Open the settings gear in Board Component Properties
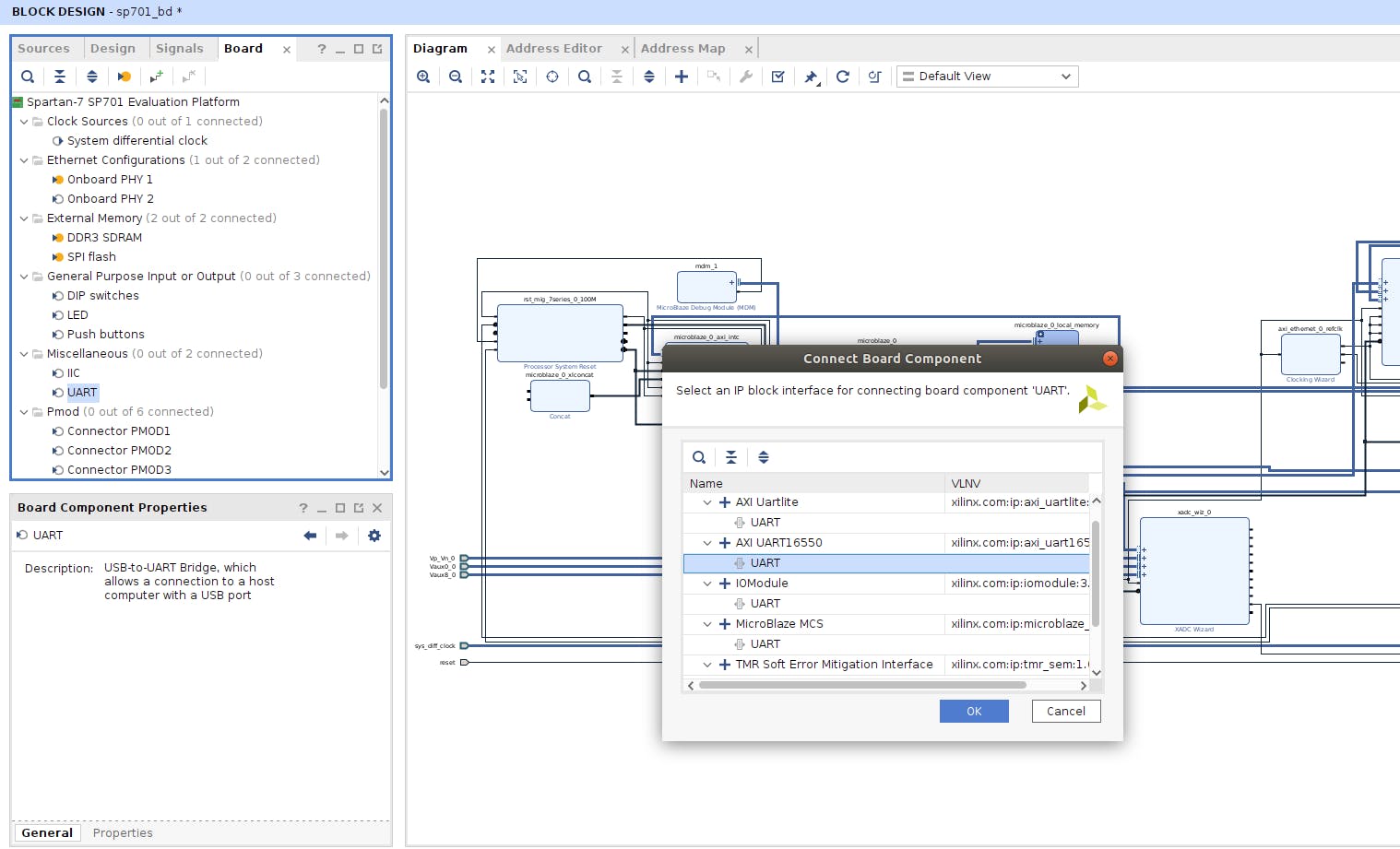This screenshot has width=1400, height=849. coord(374,536)
